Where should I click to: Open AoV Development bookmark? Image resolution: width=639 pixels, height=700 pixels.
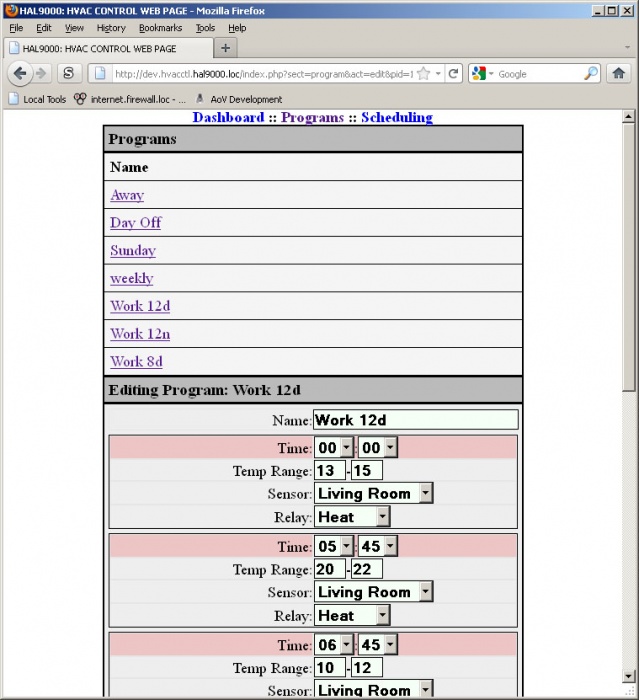pyautogui.click(x=239, y=99)
